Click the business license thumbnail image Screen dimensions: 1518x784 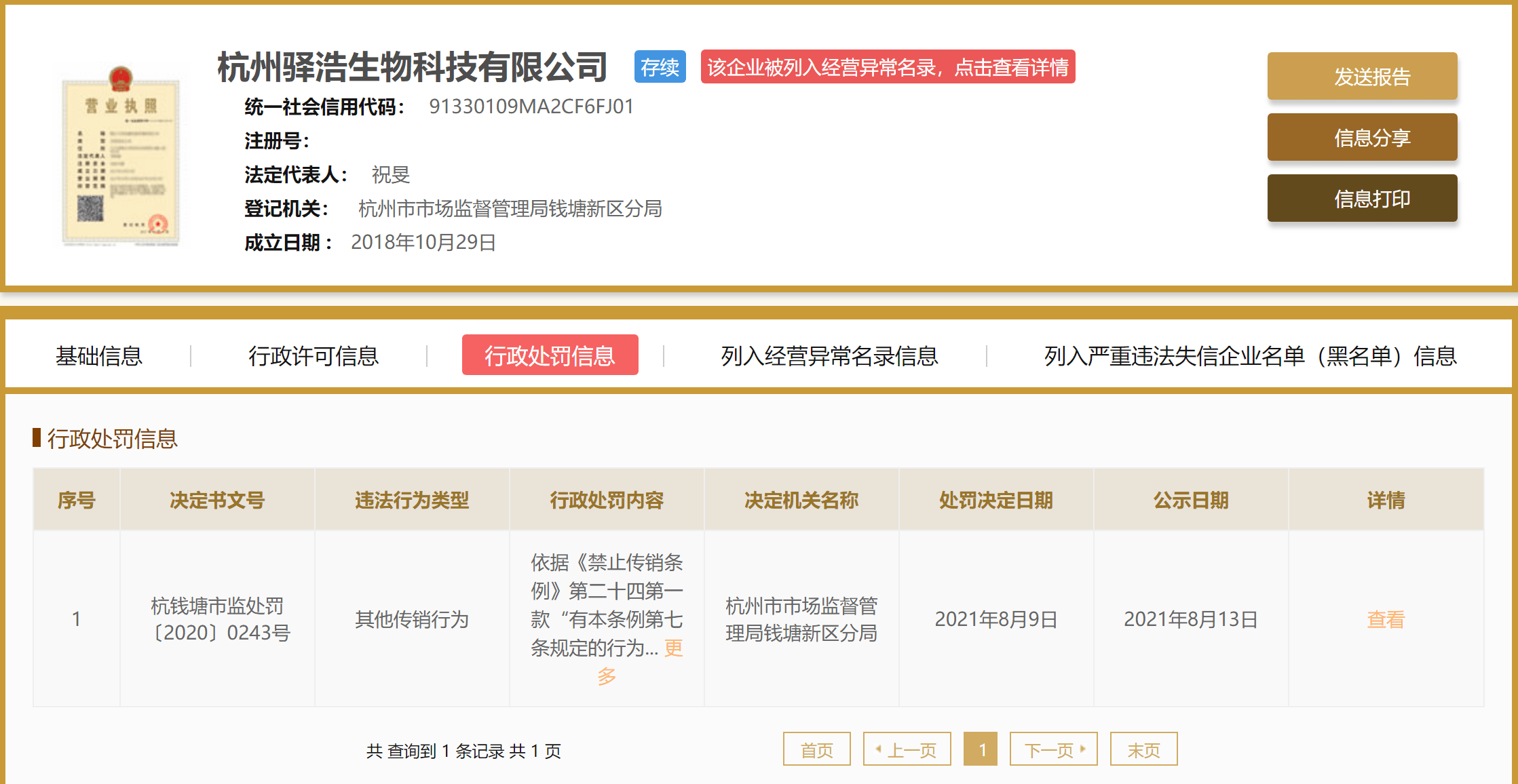tap(121, 156)
